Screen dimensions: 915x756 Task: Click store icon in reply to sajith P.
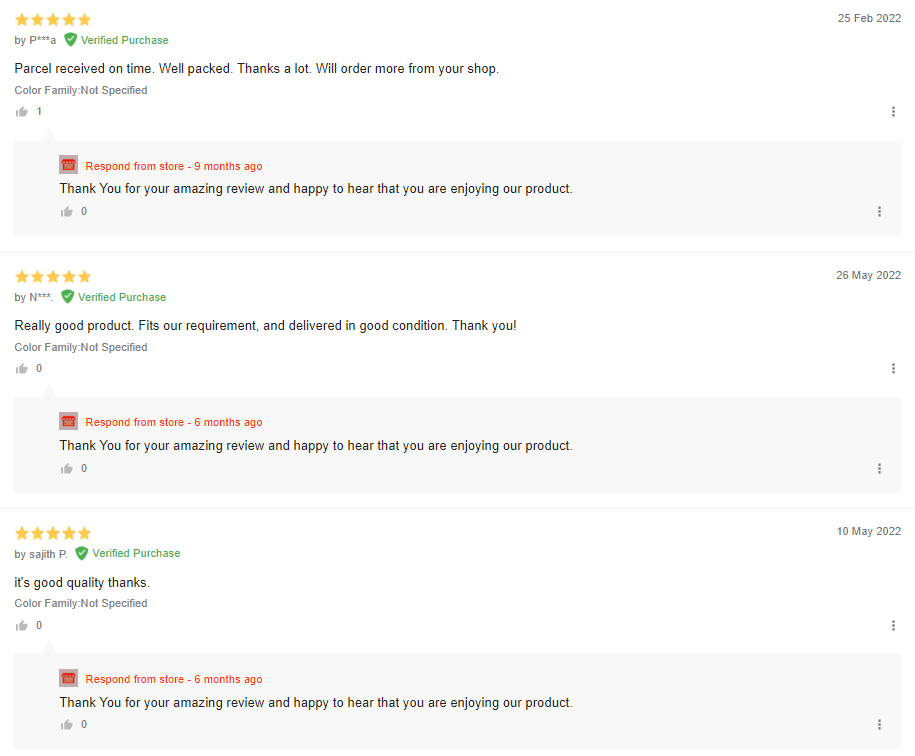point(68,678)
